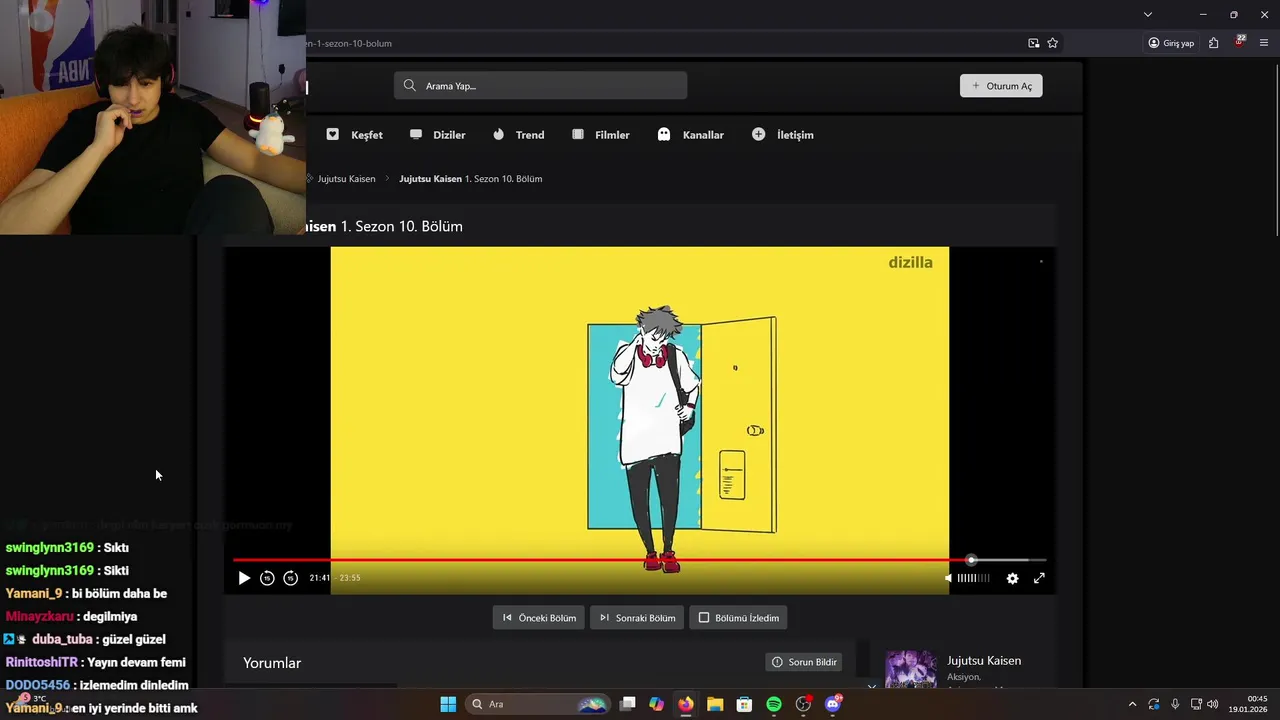The width and height of the screenshot is (1280, 720).
Task: Click the Arama Yap search field
Action: point(540,85)
